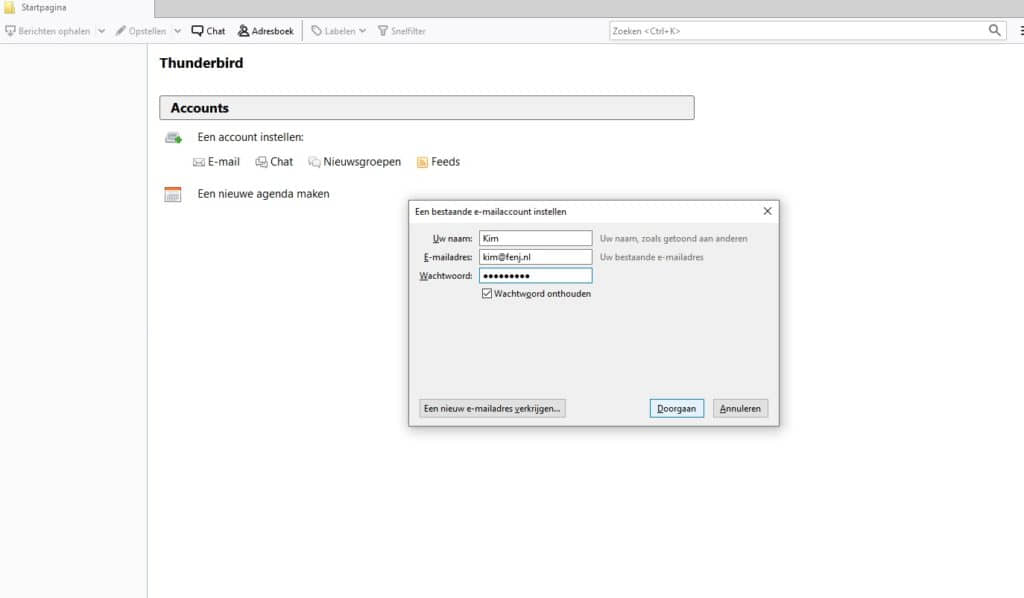Open the Labelen dropdown
The width and height of the screenshot is (1024, 598).
click(338, 31)
